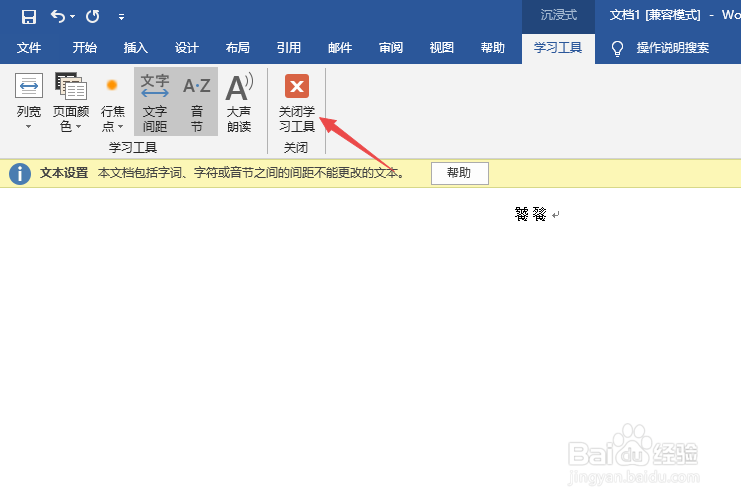This screenshot has height=503, width=741.
Task: Switch to the 邮件 tab
Action: (340, 48)
